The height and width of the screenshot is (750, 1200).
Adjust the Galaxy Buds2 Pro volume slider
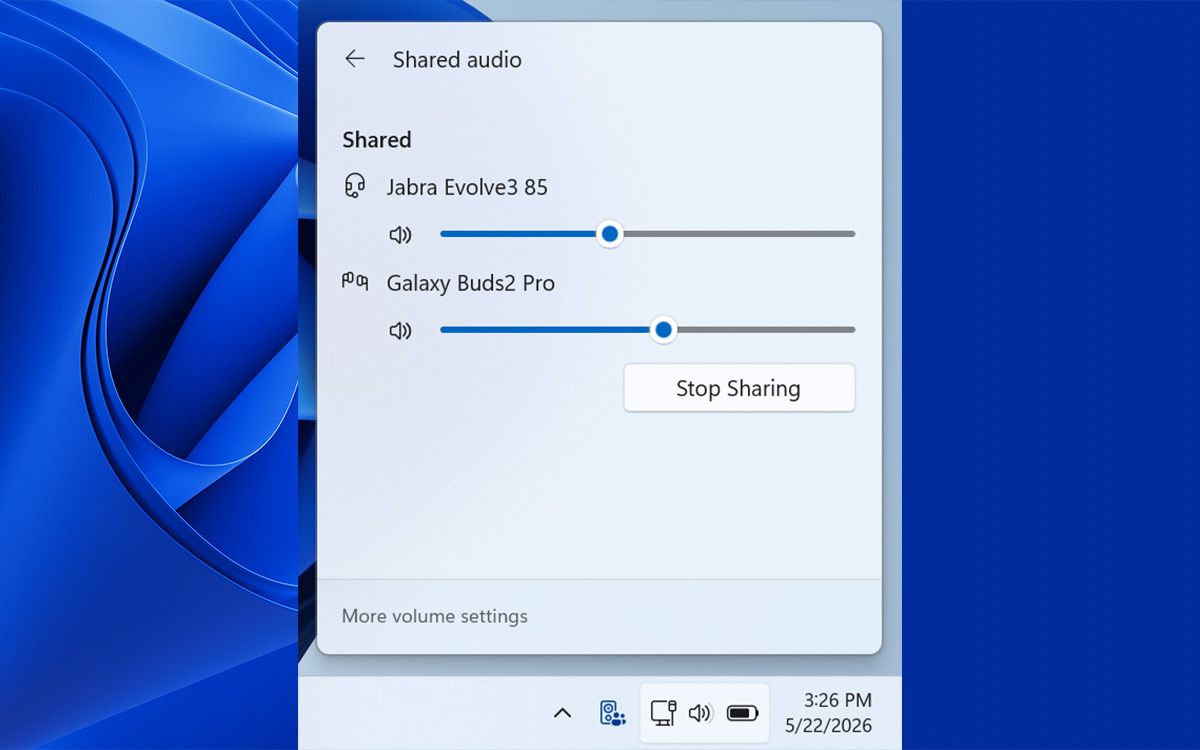pyautogui.click(x=647, y=330)
